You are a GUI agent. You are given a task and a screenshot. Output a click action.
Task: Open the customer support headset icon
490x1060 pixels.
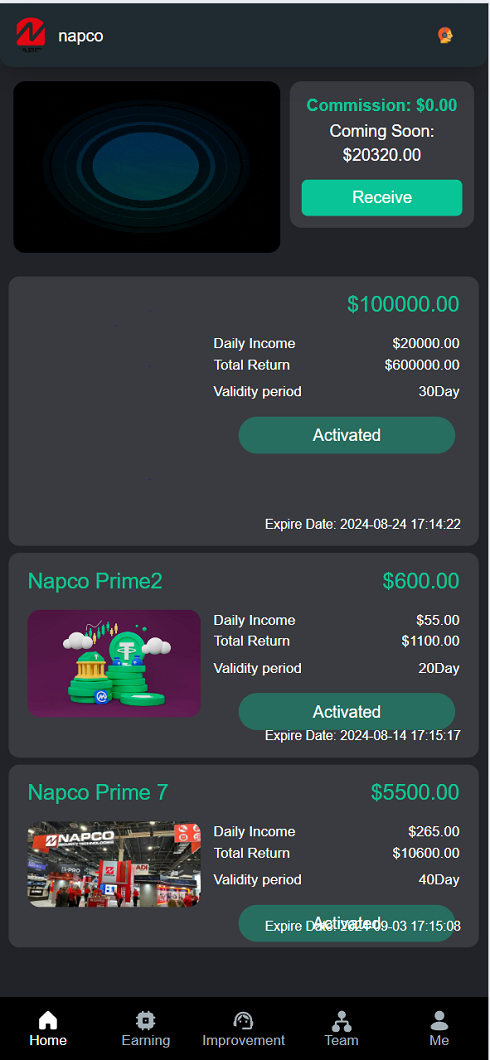445,35
